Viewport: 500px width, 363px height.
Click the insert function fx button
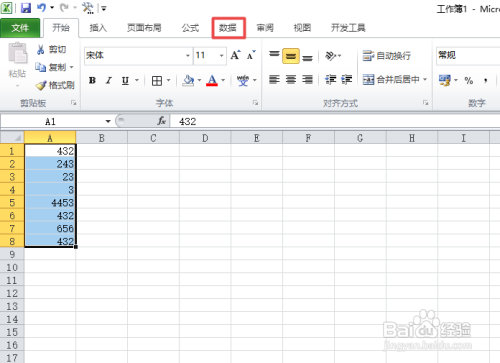[x=162, y=121]
